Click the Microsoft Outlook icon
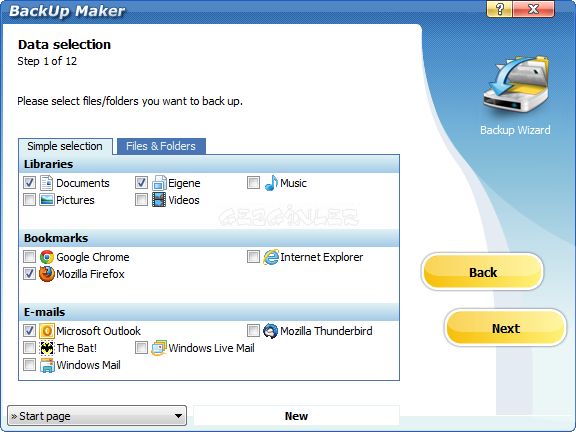Screen dimensions: 576x432 (x=47, y=331)
